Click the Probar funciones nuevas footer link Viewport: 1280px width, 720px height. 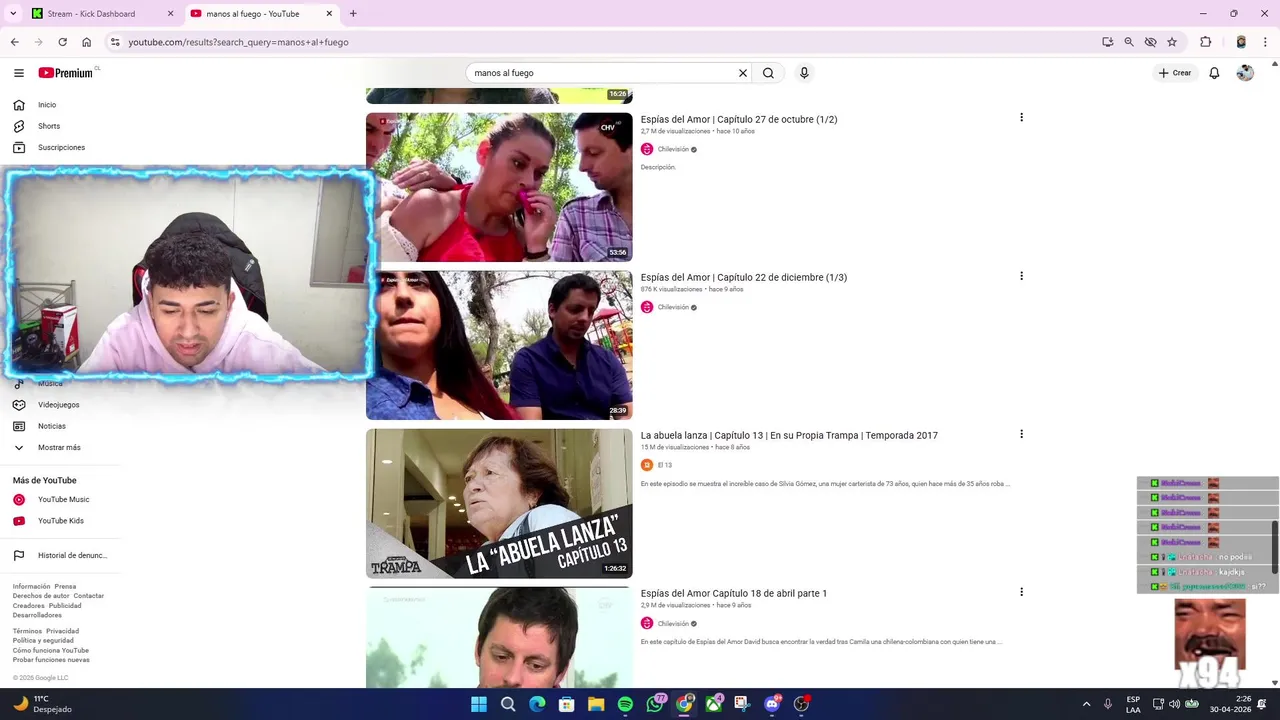coord(51,660)
